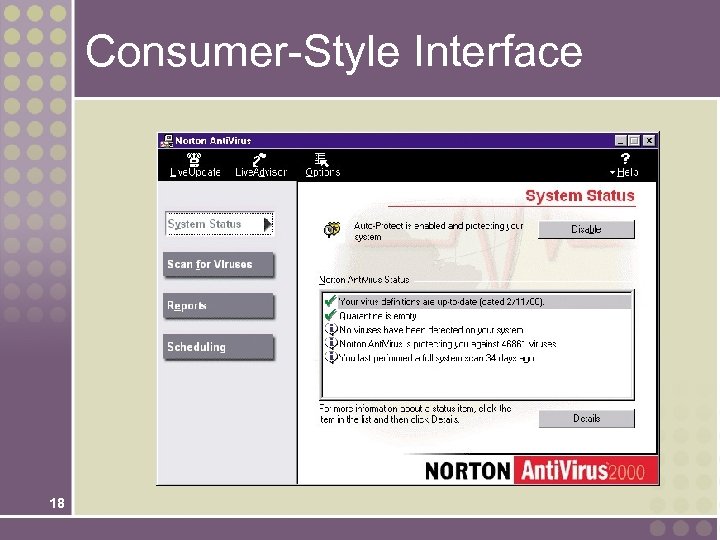Open the Reports section

point(219,306)
